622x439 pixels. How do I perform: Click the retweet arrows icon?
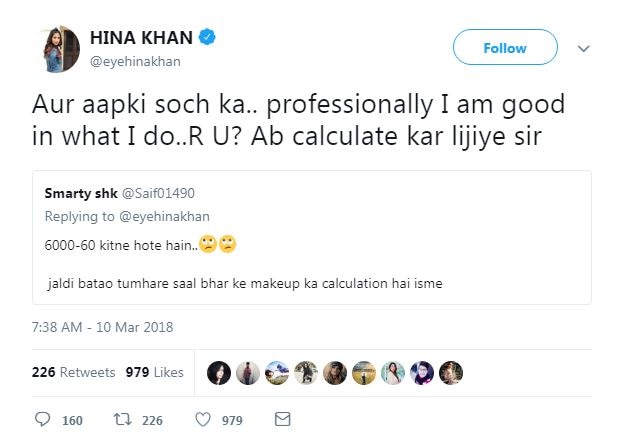point(120,420)
